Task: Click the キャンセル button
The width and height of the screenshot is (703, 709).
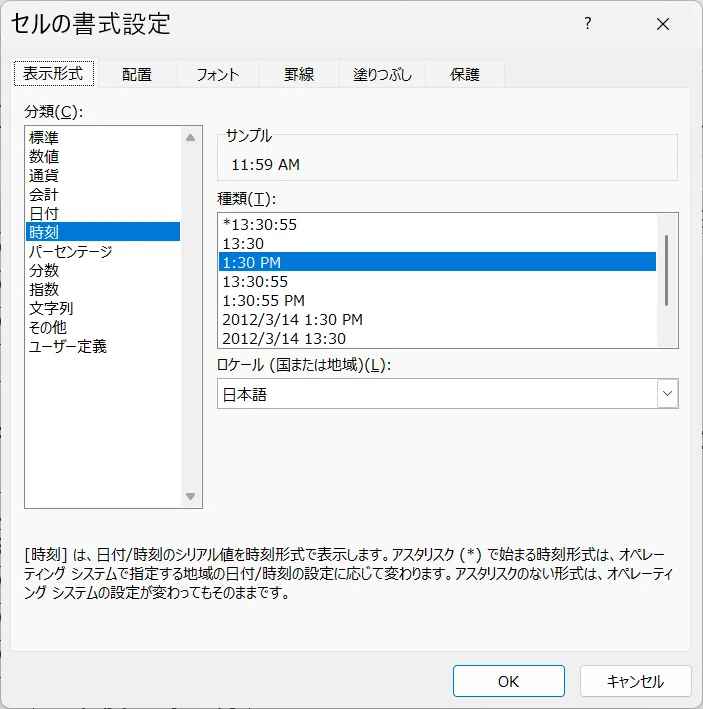Action: pos(635,681)
